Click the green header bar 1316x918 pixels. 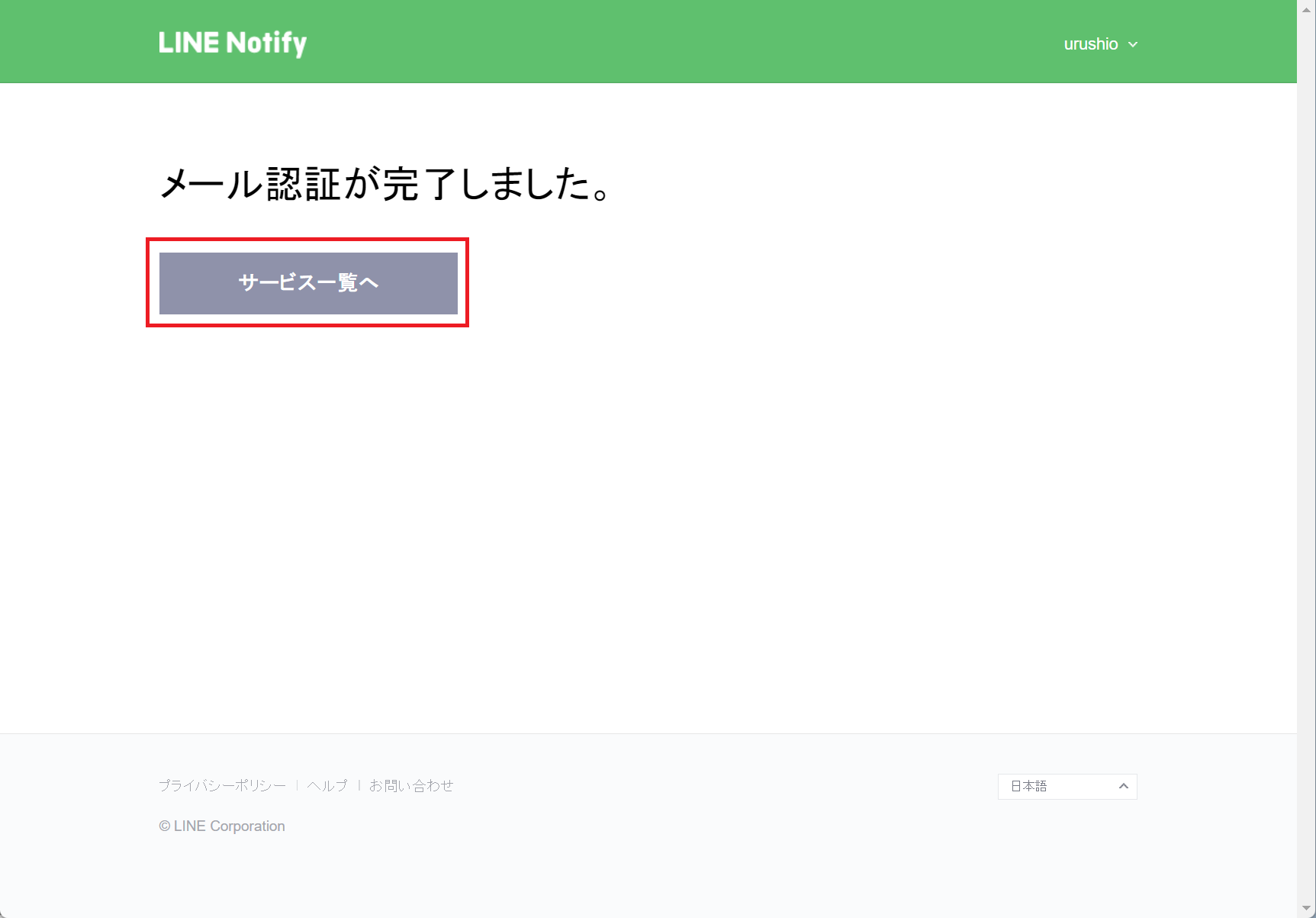coord(648,41)
